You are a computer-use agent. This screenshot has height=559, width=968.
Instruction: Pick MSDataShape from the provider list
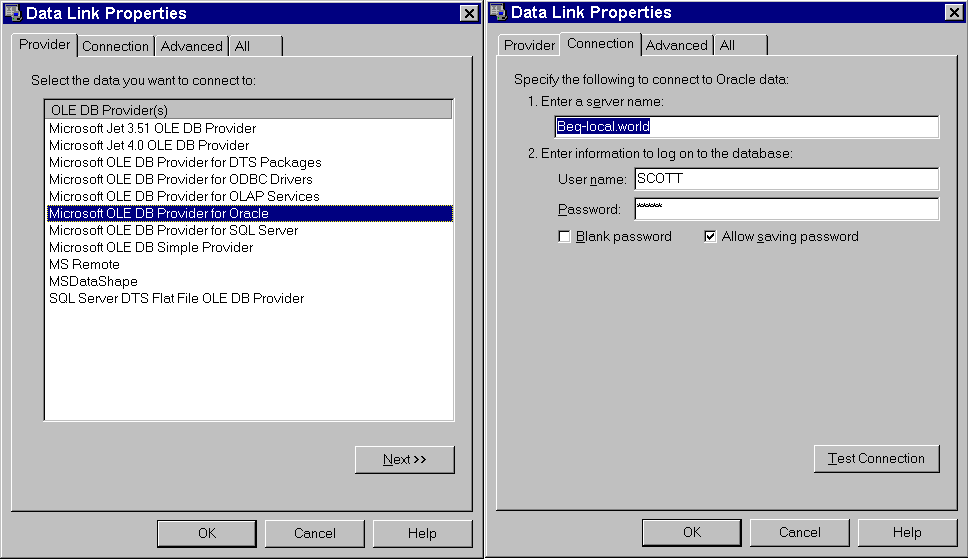93,281
